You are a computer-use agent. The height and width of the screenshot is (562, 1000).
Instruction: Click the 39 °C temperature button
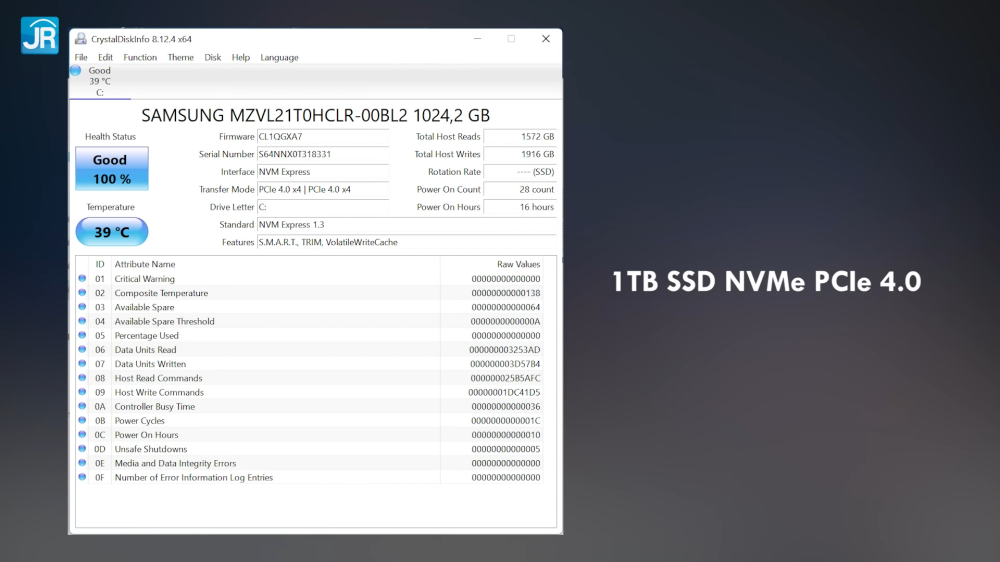[111, 232]
